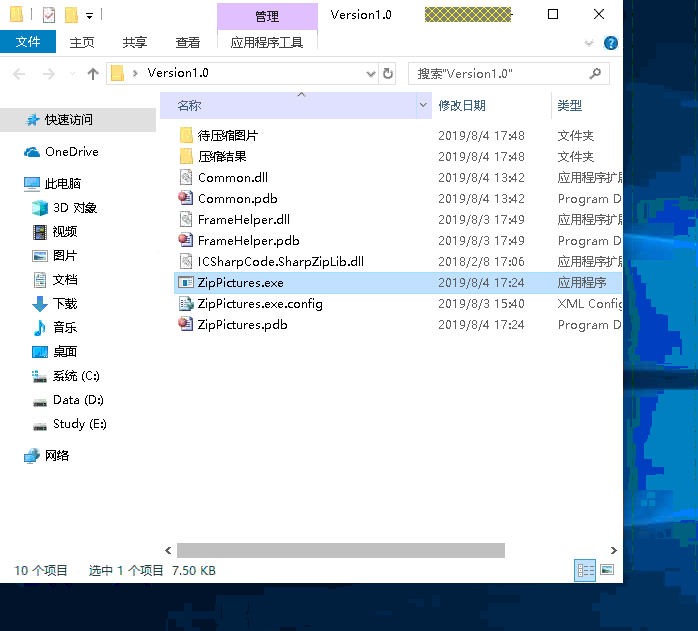698x631 pixels.
Task: Click the 管理 contextual tab header
Action: click(x=267, y=16)
